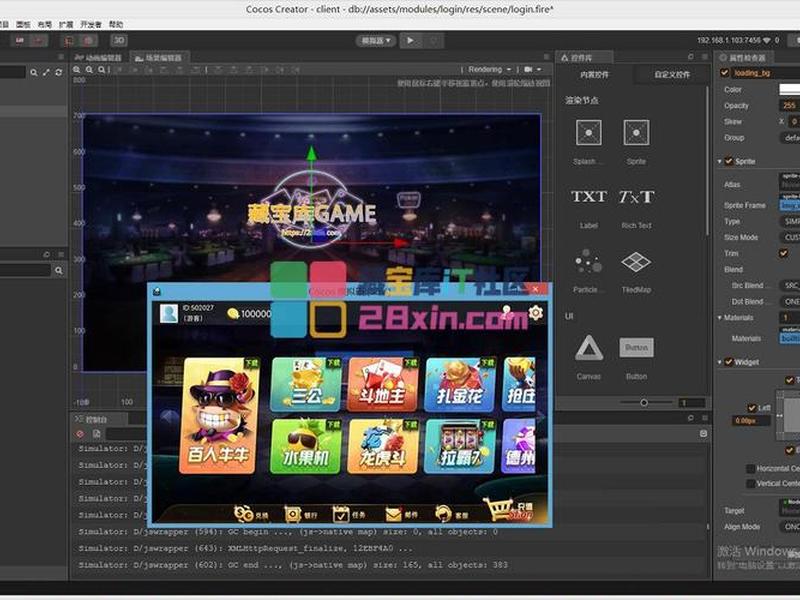Choose the Rich Text node icon
Viewport: 800px width, 600px height.
pyautogui.click(x=636, y=197)
